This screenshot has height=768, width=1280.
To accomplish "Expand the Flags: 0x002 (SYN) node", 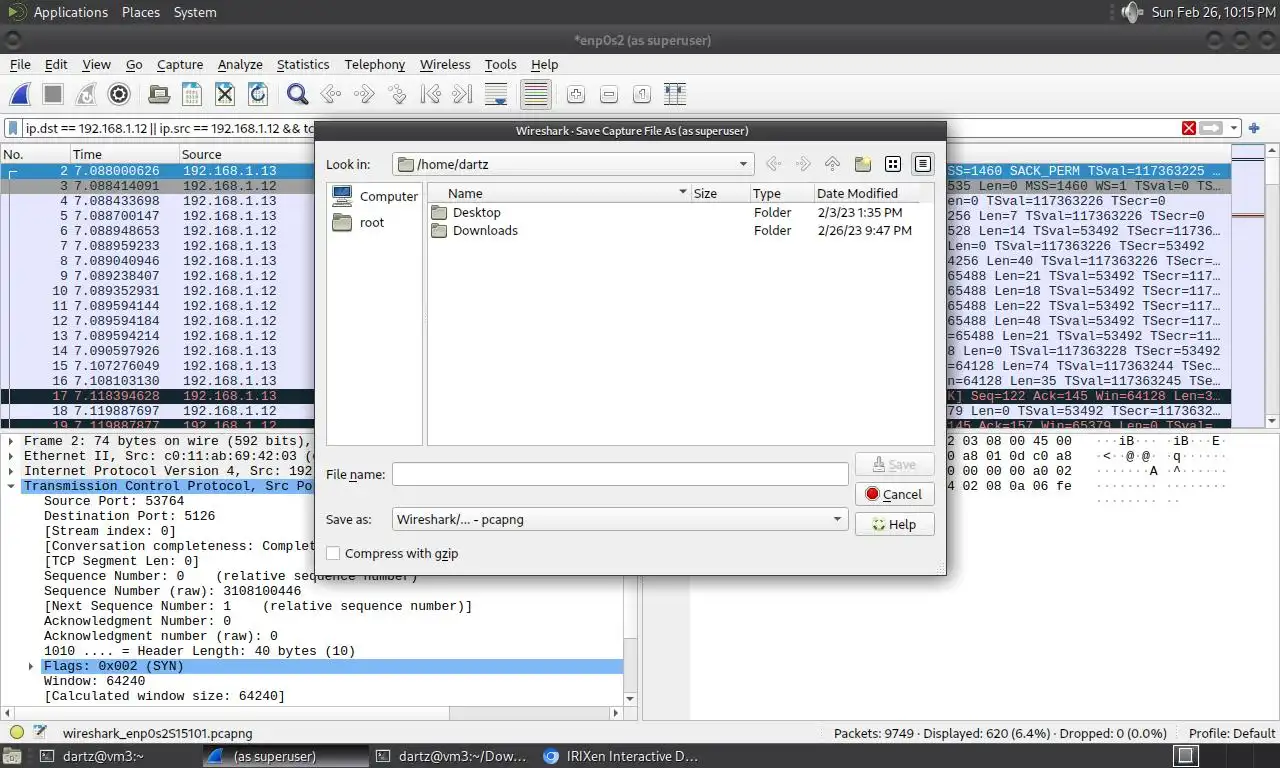I will tap(31, 666).
